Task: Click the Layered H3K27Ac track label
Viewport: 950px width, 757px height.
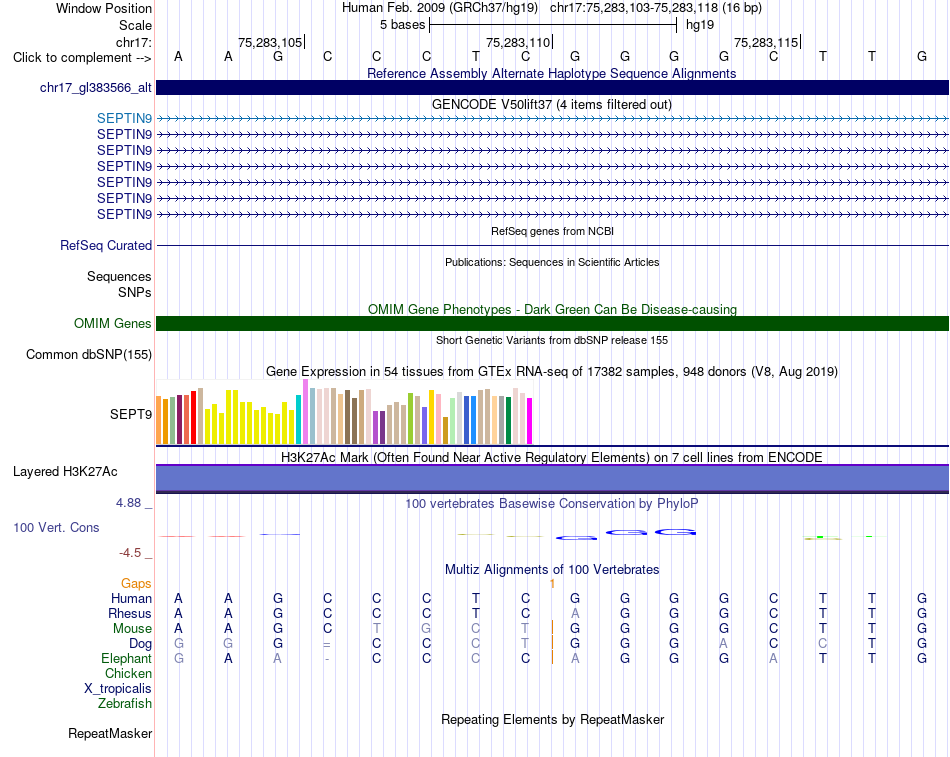Action: tap(65, 472)
